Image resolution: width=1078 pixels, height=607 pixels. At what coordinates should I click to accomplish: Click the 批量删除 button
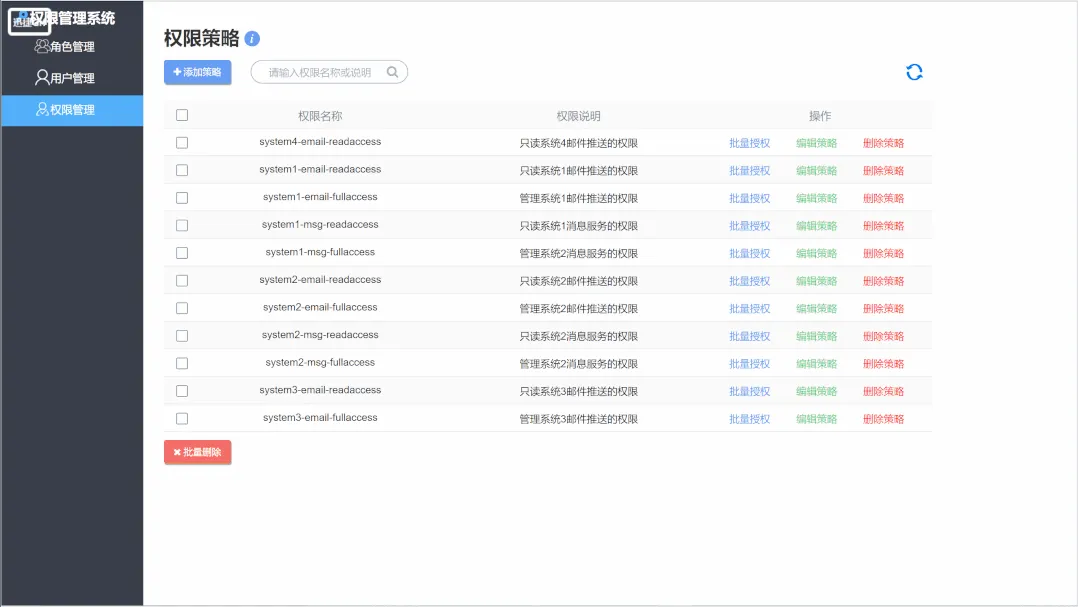click(x=197, y=452)
